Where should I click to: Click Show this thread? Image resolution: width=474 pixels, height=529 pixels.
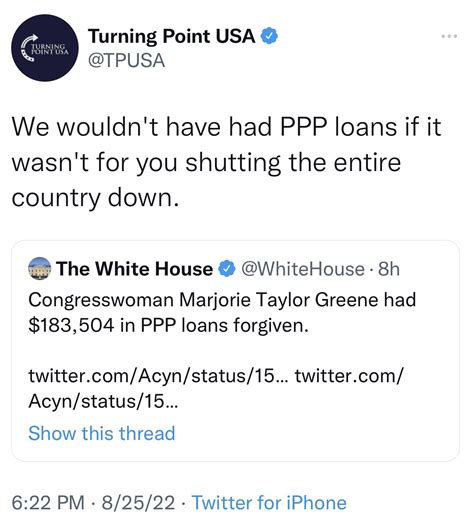[102, 433]
